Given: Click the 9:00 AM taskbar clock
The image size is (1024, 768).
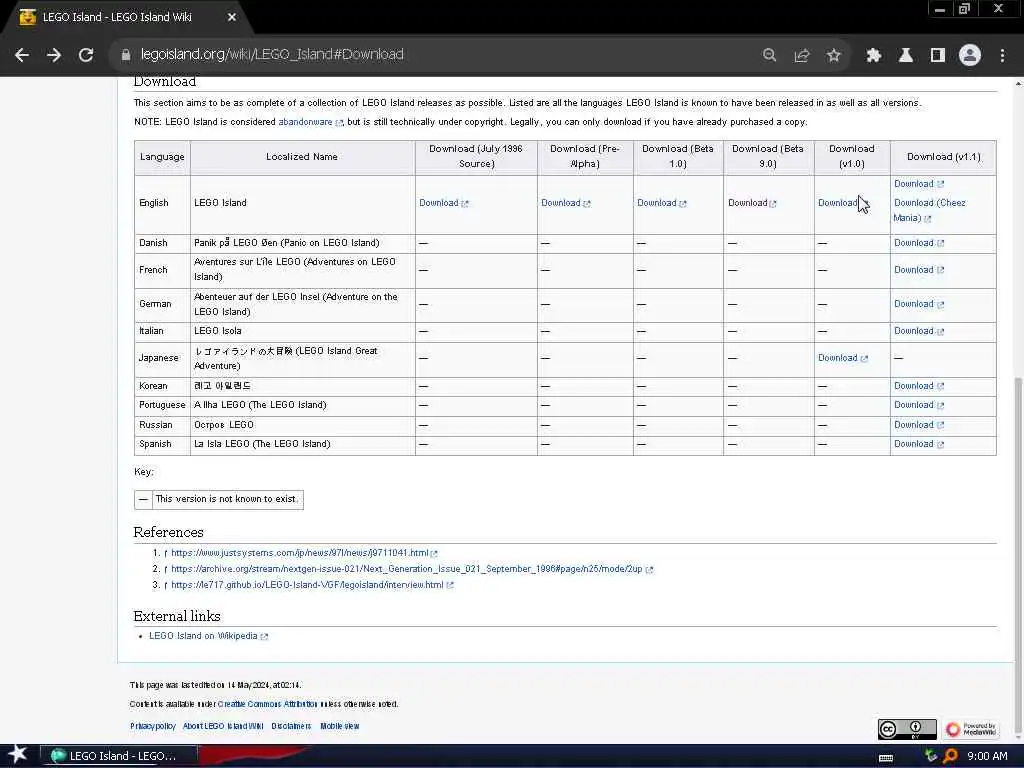Looking at the screenshot, I should pos(987,756).
